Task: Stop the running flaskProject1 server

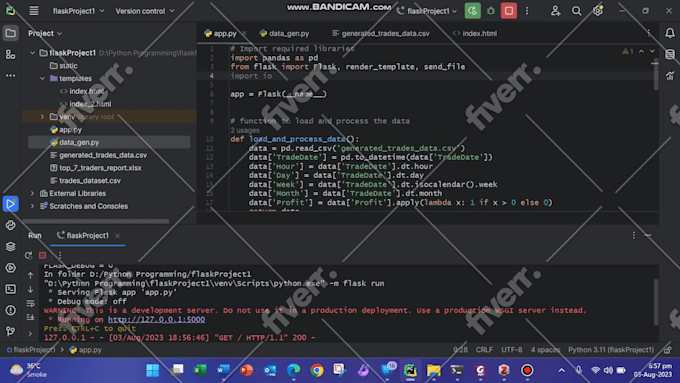Action: coord(509,11)
